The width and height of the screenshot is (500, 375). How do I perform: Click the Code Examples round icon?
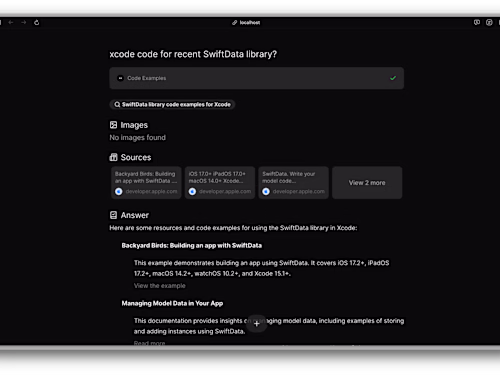120,78
